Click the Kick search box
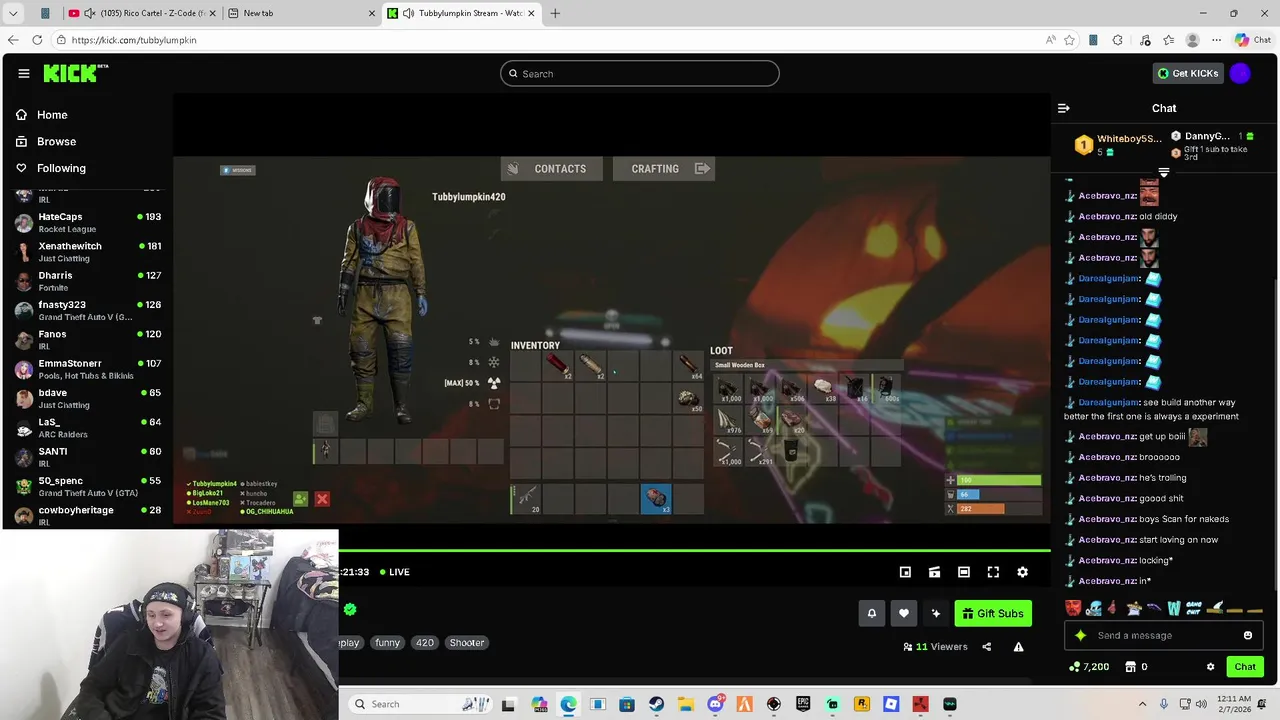The height and width of the screenshot is (720, 1280). click(640, 73)
